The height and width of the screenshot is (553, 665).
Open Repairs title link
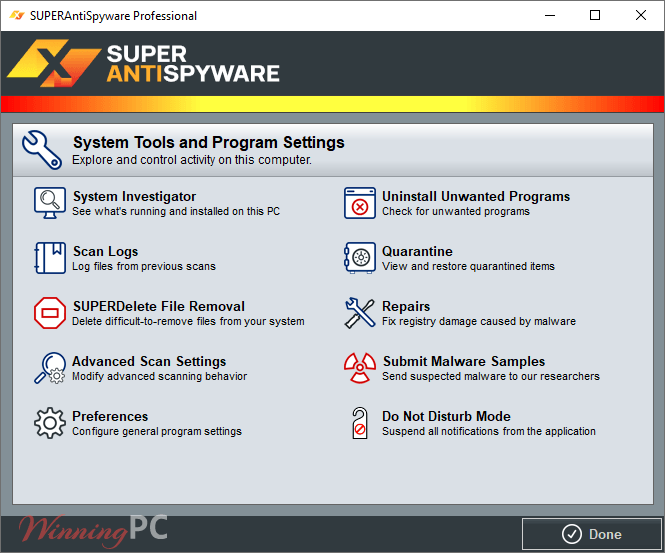pyautogui.click(x=406, y=306)
